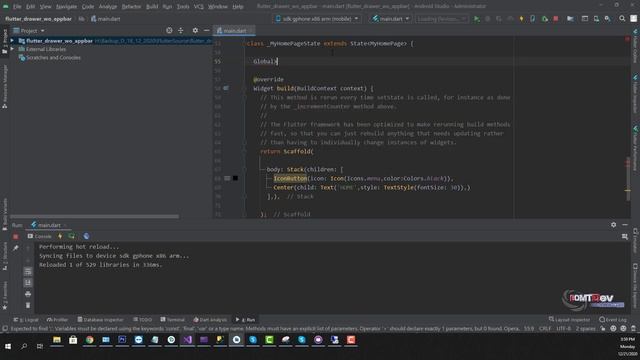Switch to the Console tab in Run panel
Screen dimensions: 640x360
pos(40,236)
